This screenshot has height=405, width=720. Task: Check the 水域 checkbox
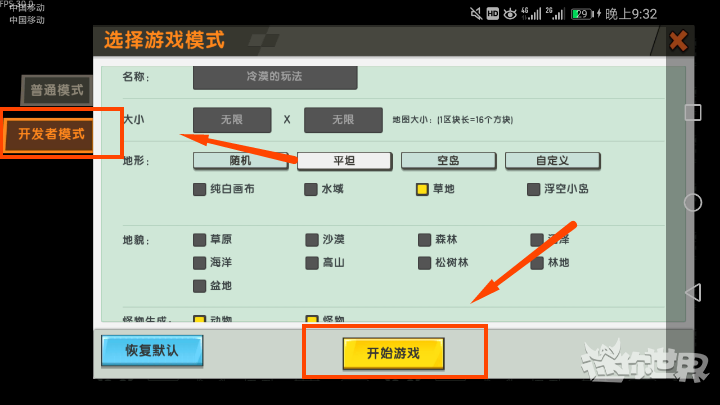(x=312, y=188)
